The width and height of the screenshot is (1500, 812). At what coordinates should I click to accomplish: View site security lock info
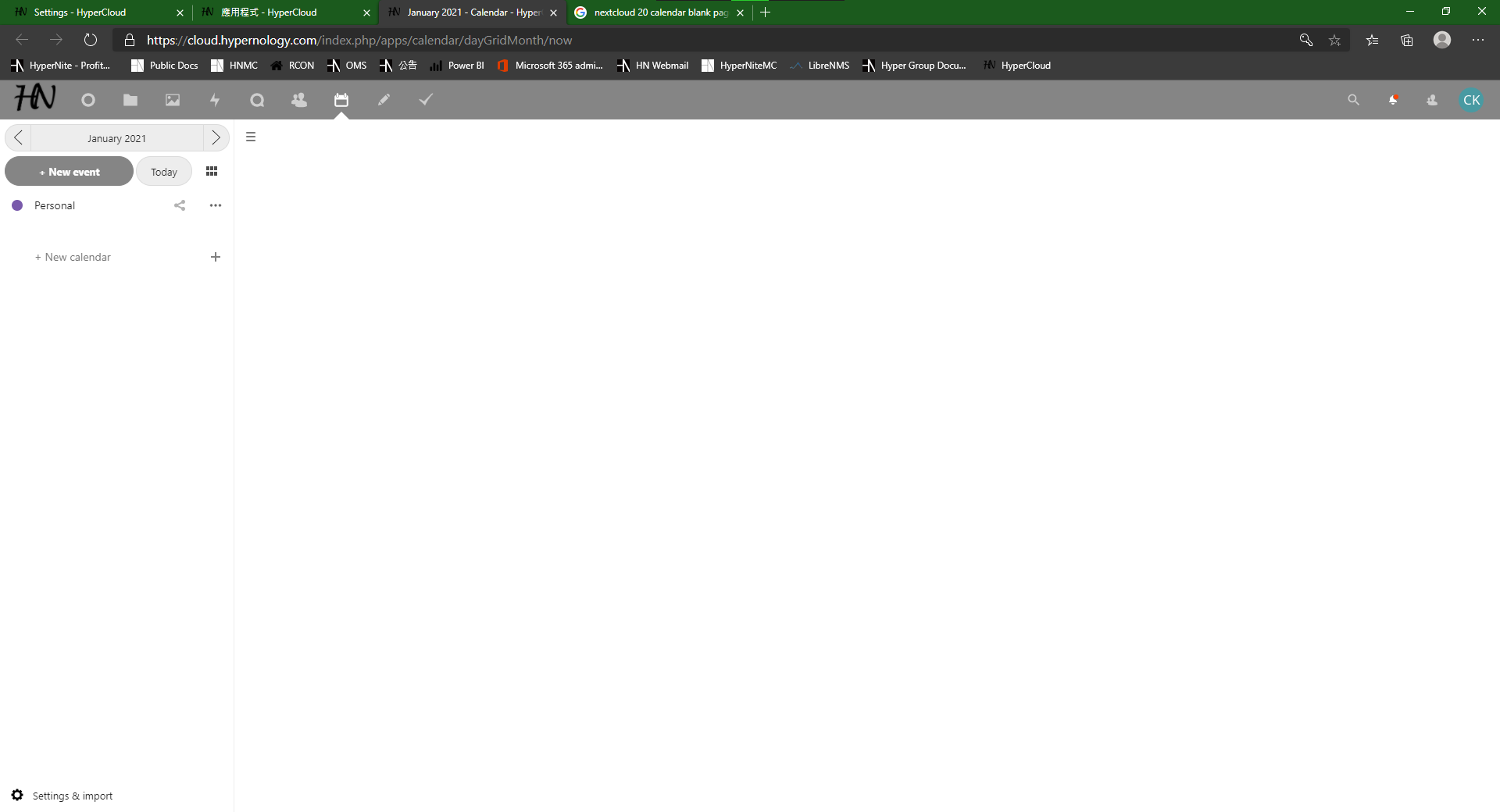click(x=130, y=40)
